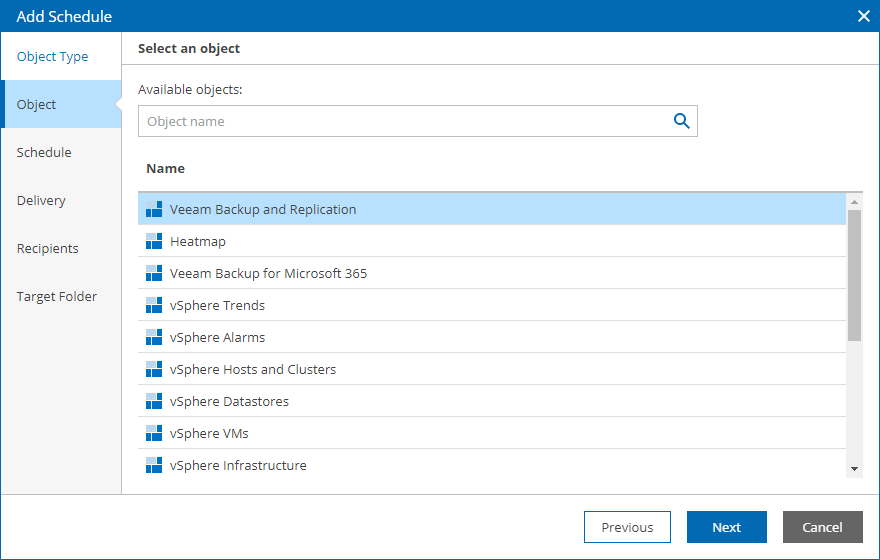880x560 pixels.
Task: Select the 'Heatmap' row
Action: 492,241
